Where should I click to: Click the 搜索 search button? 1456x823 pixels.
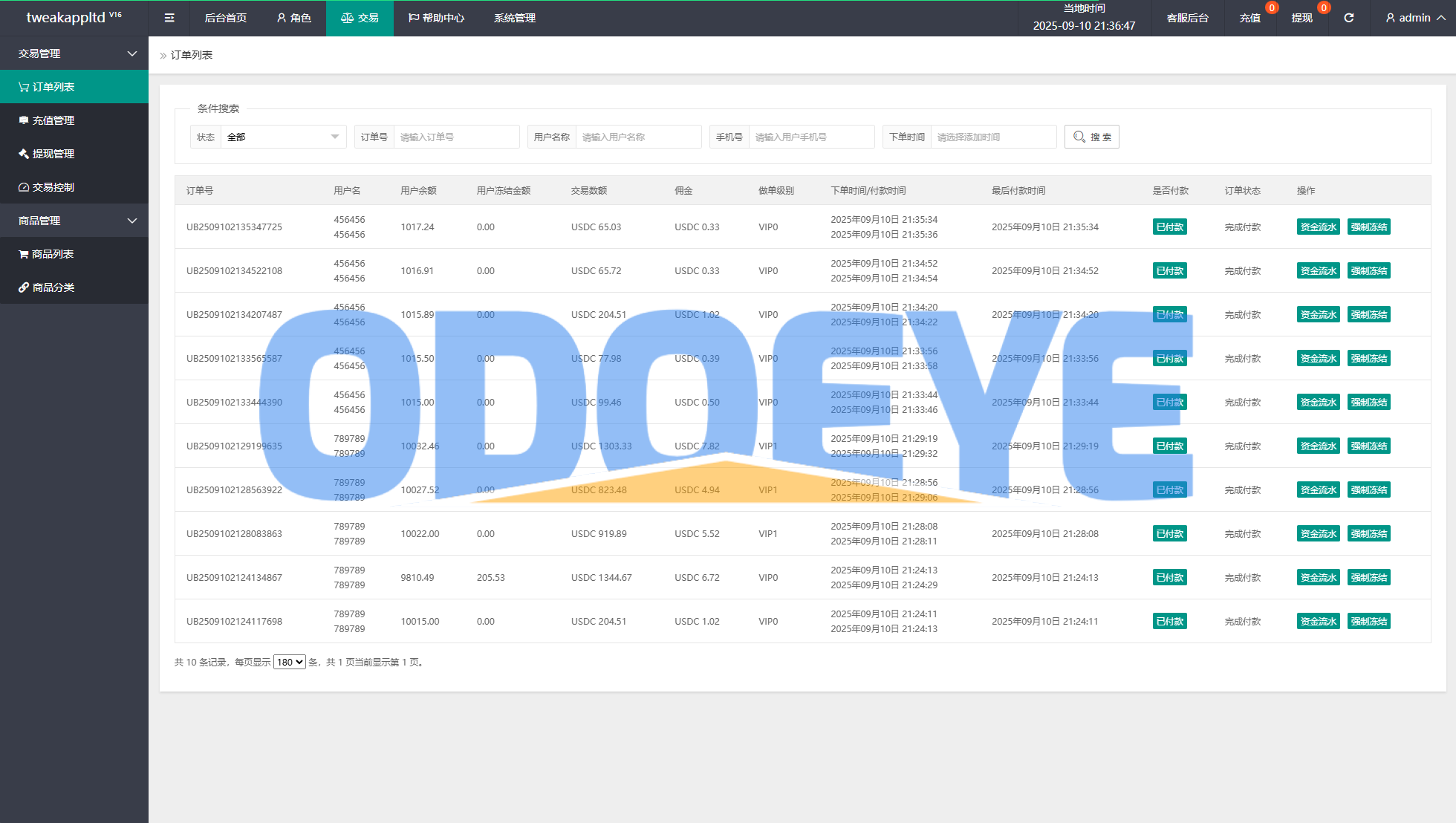click(x=1091, y=137)
